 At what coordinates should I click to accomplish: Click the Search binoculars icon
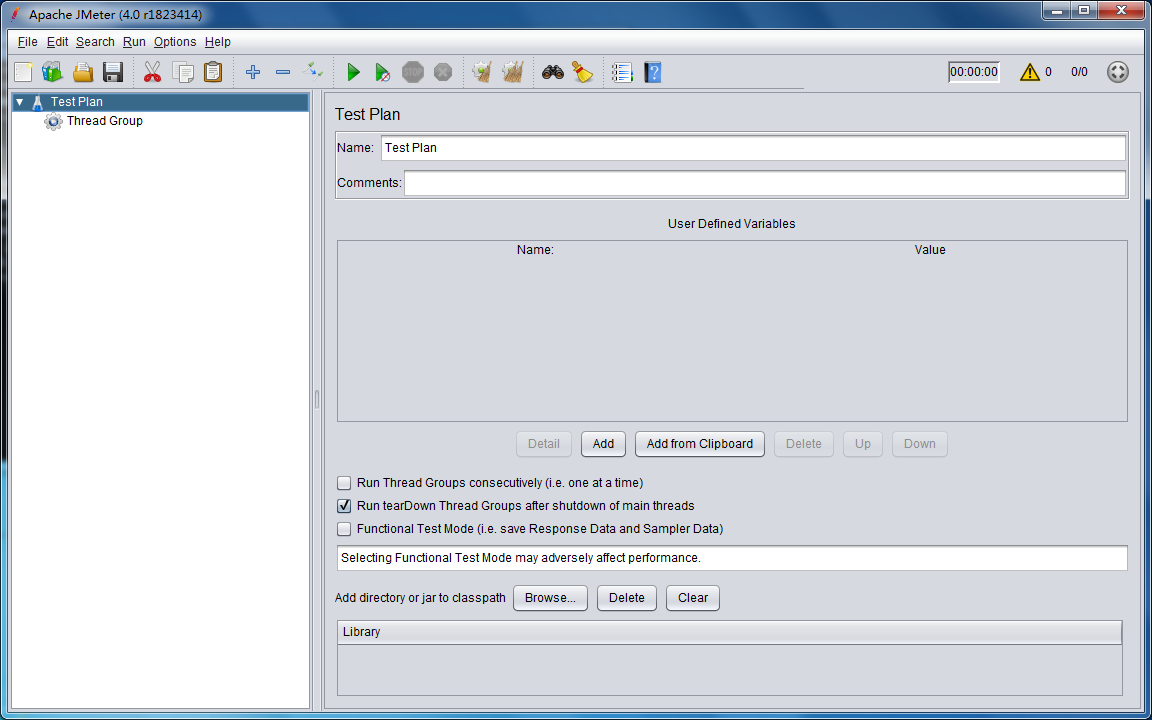click(552, 72)
